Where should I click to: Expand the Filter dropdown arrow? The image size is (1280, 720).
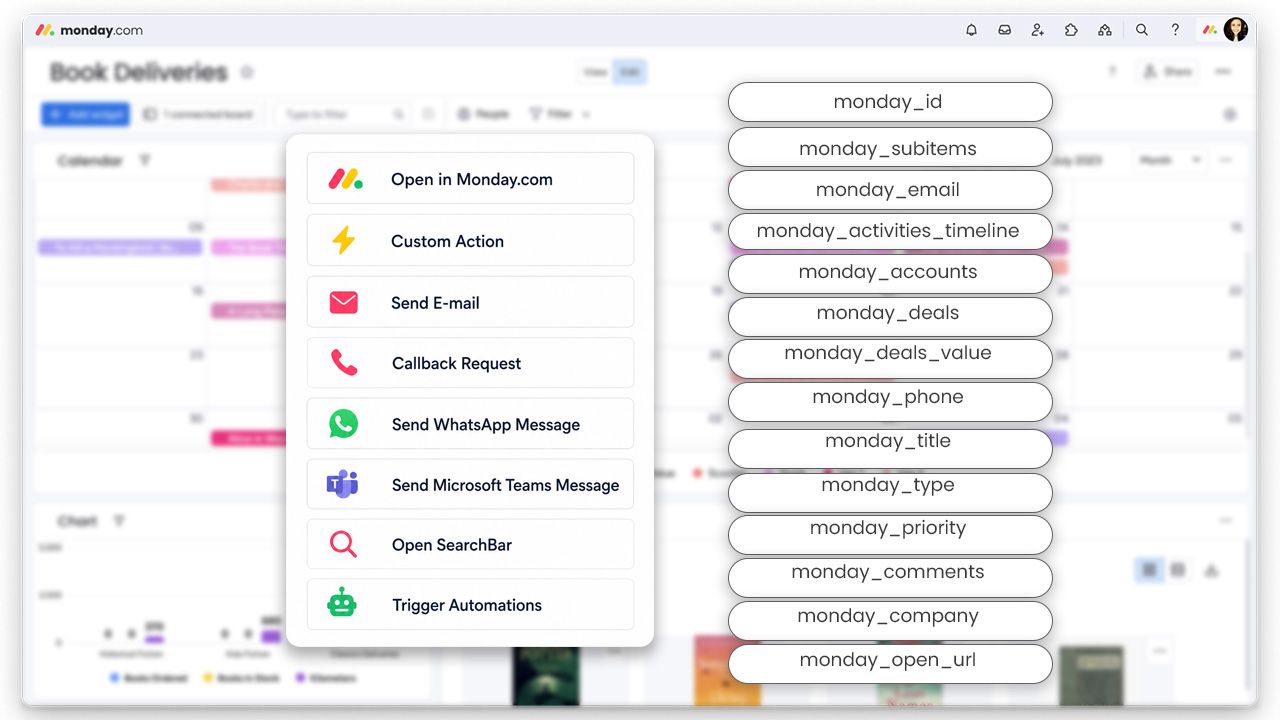click(x=586, y=115)
